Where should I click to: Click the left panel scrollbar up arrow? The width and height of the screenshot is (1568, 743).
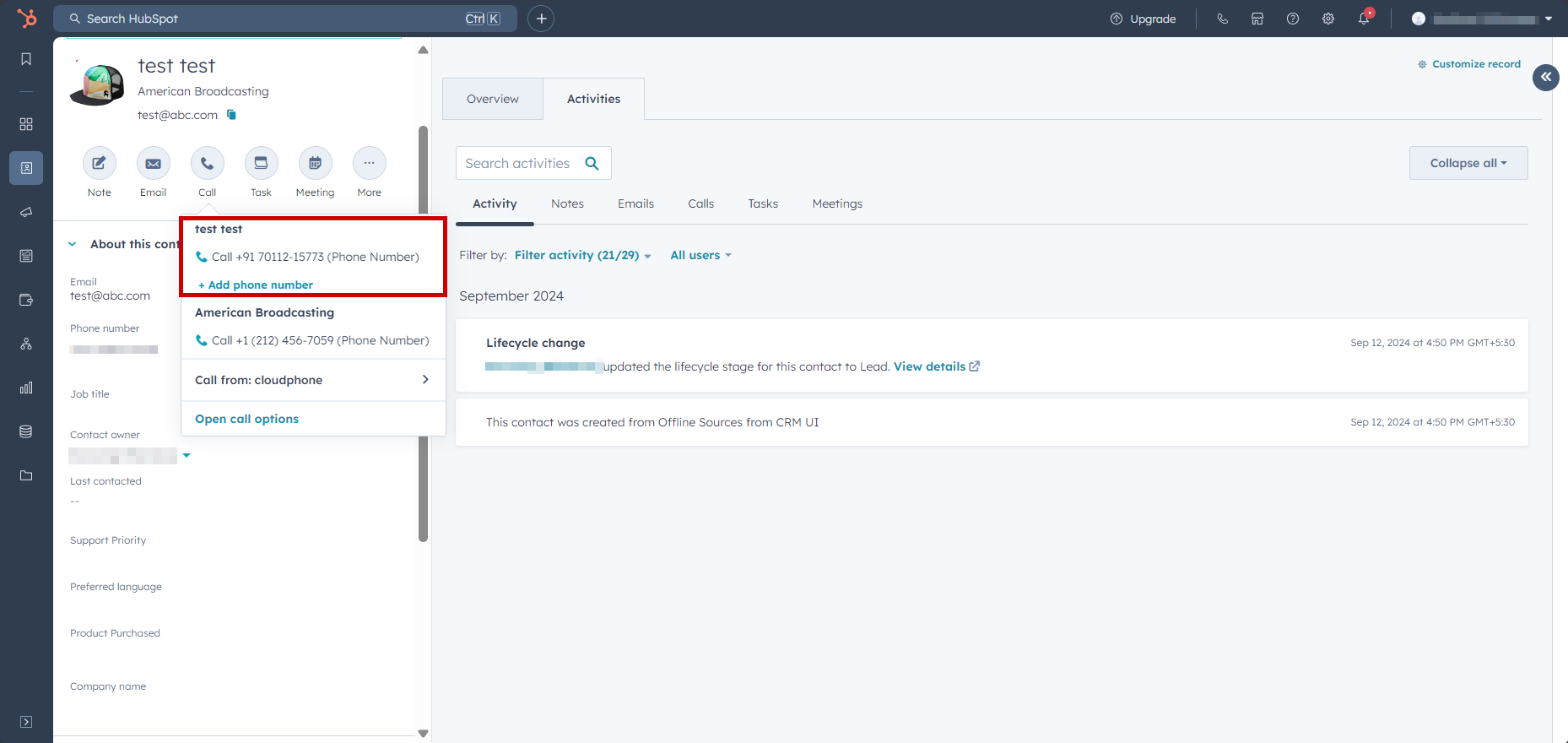click(x=424, y=51)
